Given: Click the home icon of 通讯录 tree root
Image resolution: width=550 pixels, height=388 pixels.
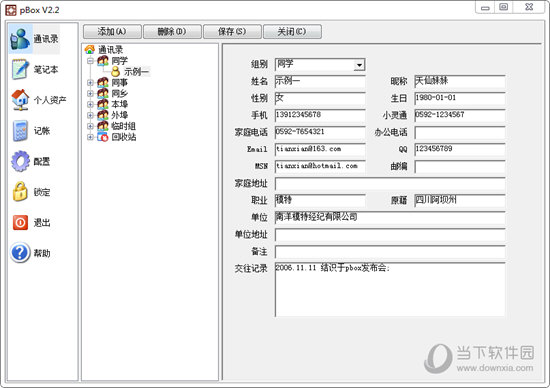Looking at the screenshot, I should tap(90, 49).
